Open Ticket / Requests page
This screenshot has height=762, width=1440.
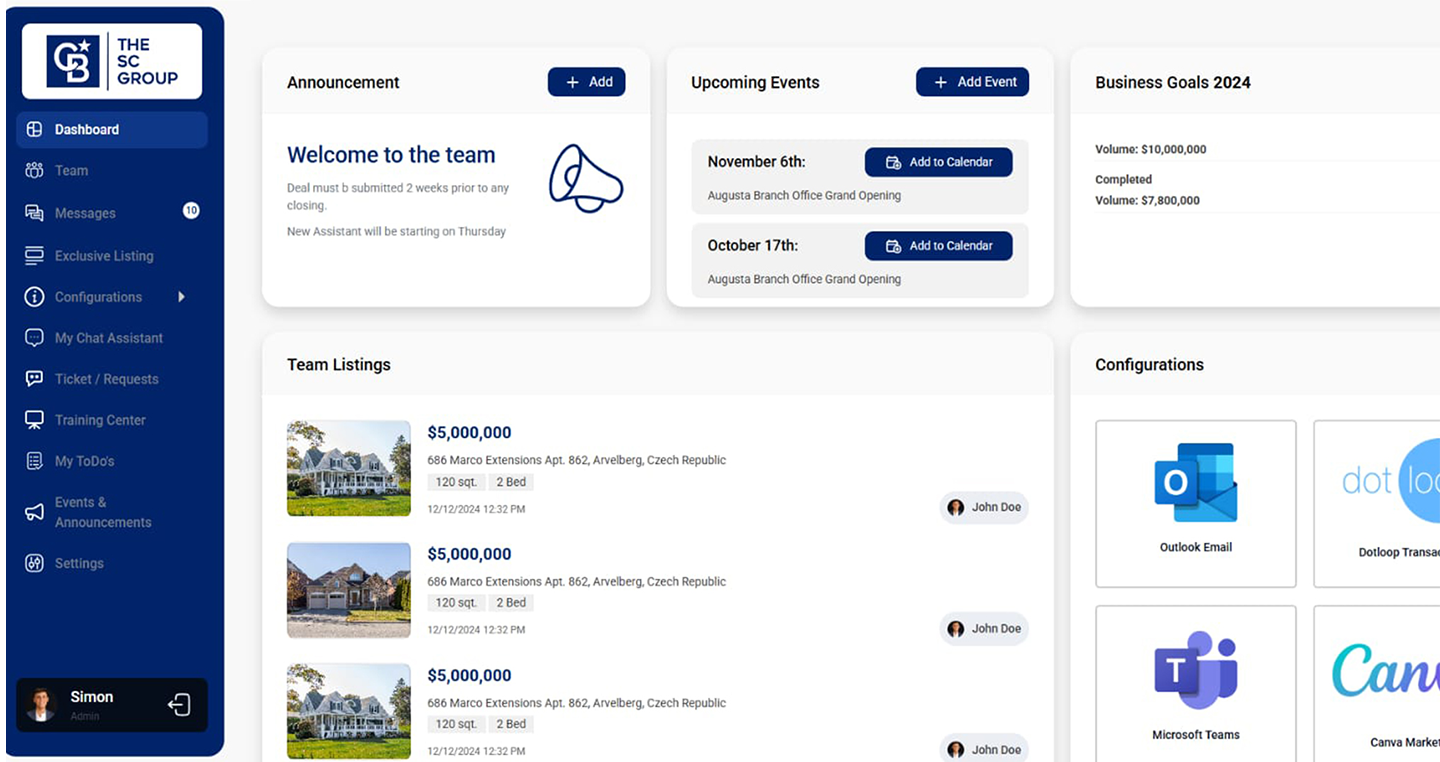pyautogui.click(x=106, y=379)
